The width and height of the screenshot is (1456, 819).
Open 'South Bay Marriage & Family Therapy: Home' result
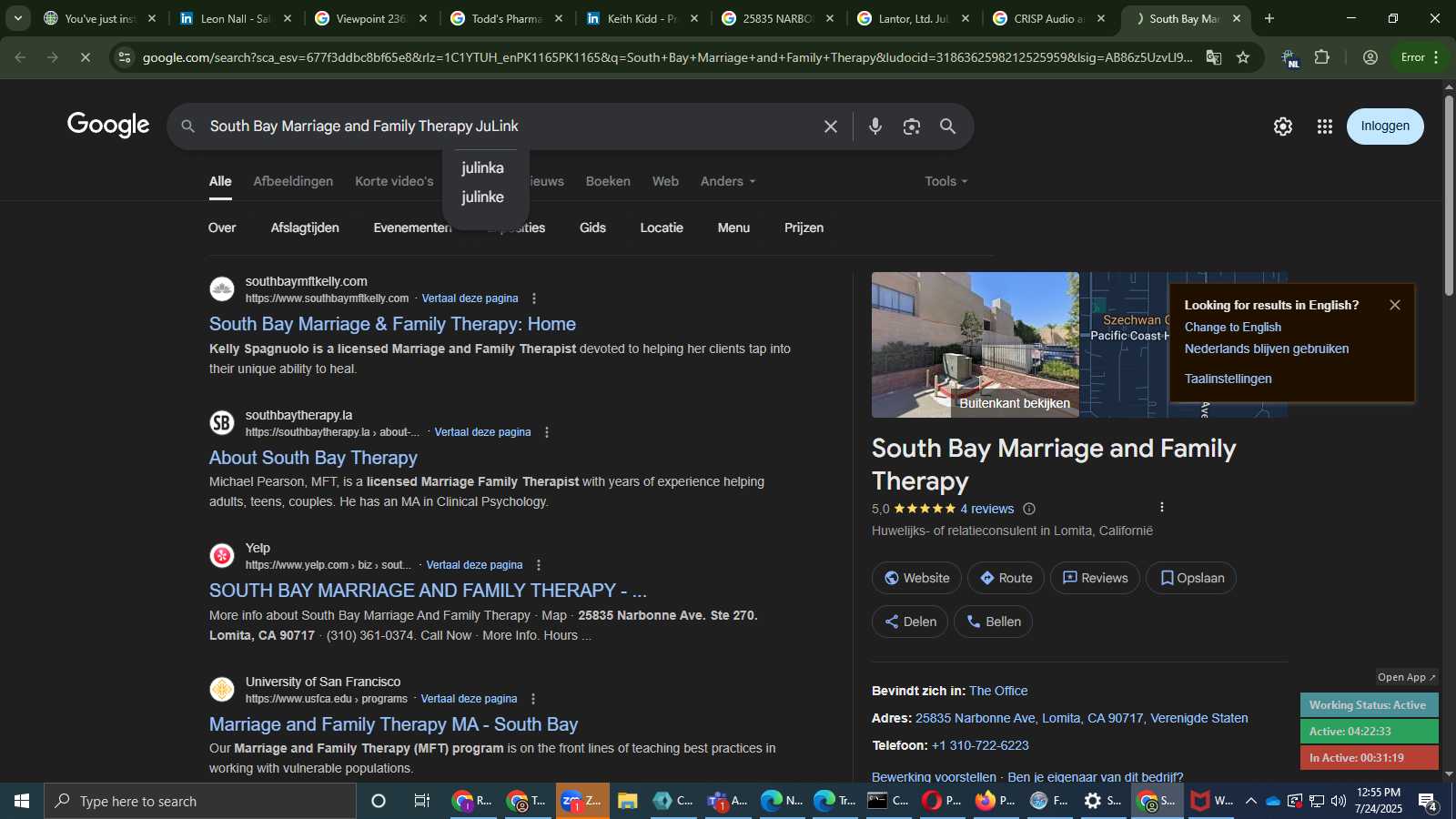click(392, 324)
